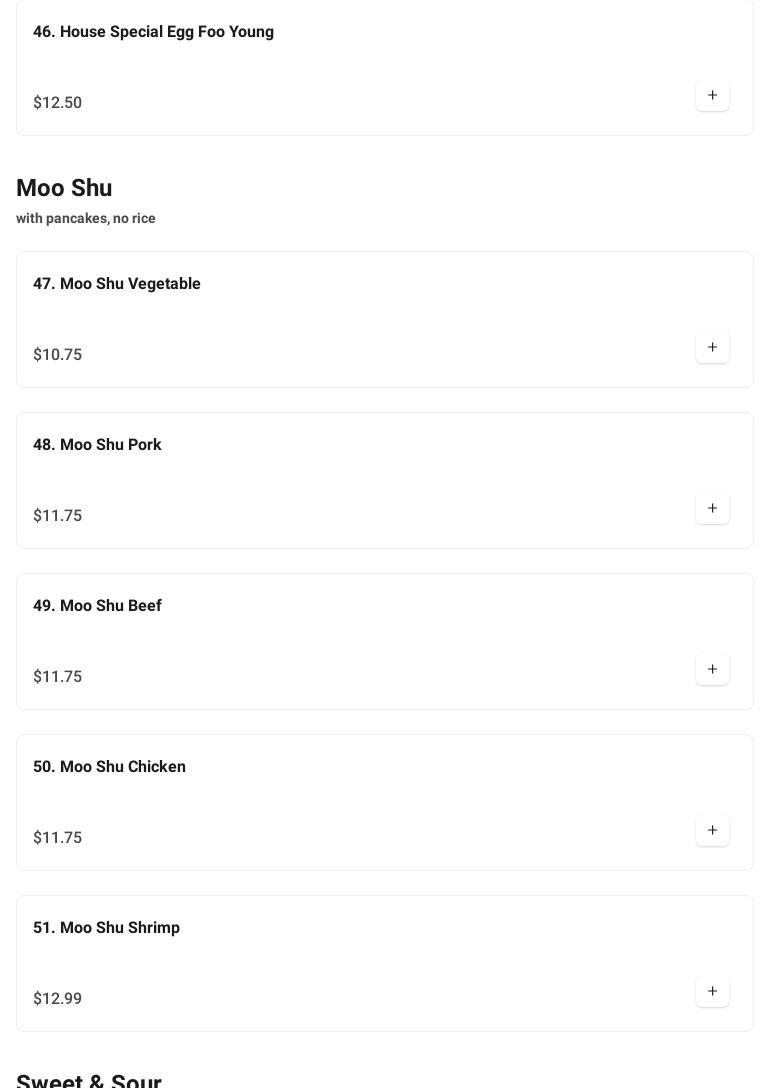770x1088 pixels.
Task: Open 47. Moo Shu Vegetable details
Action: click(x=117, y=284)
